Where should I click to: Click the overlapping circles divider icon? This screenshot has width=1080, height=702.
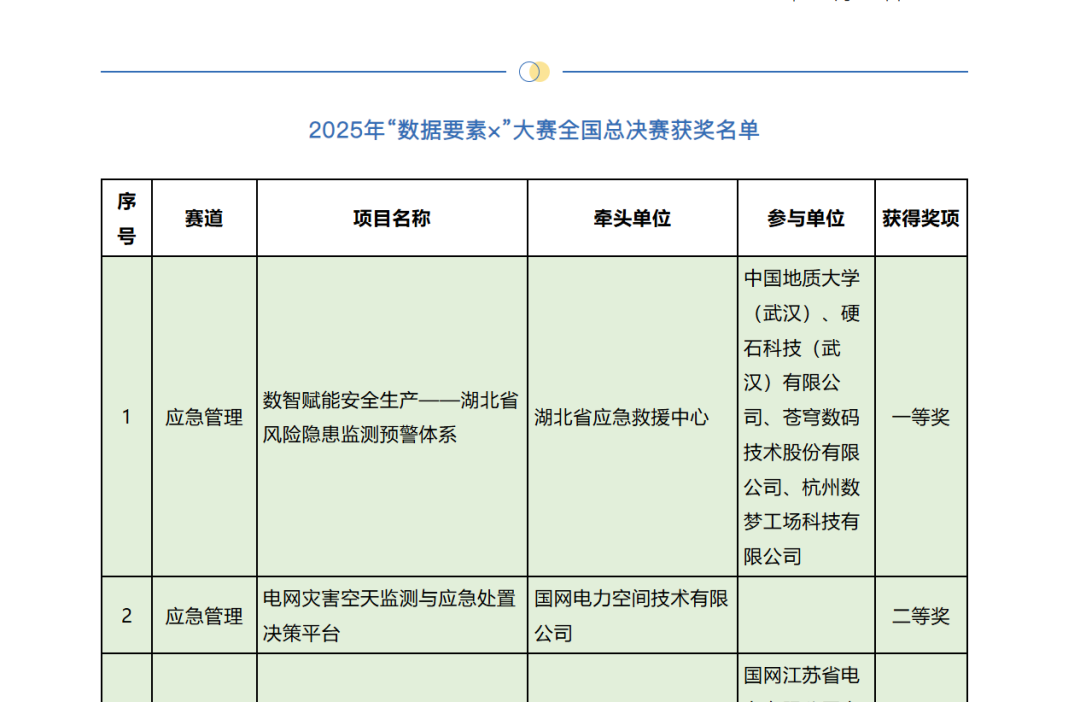(534, 71)
